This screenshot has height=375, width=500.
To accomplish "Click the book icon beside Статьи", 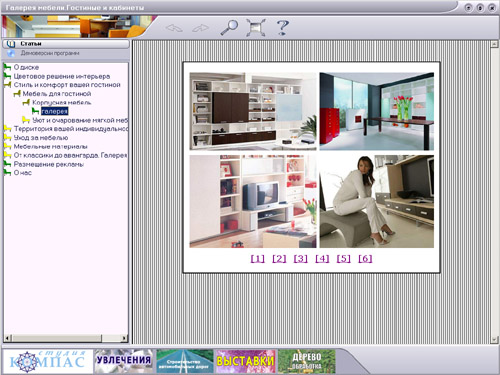I will click(11, 44).
